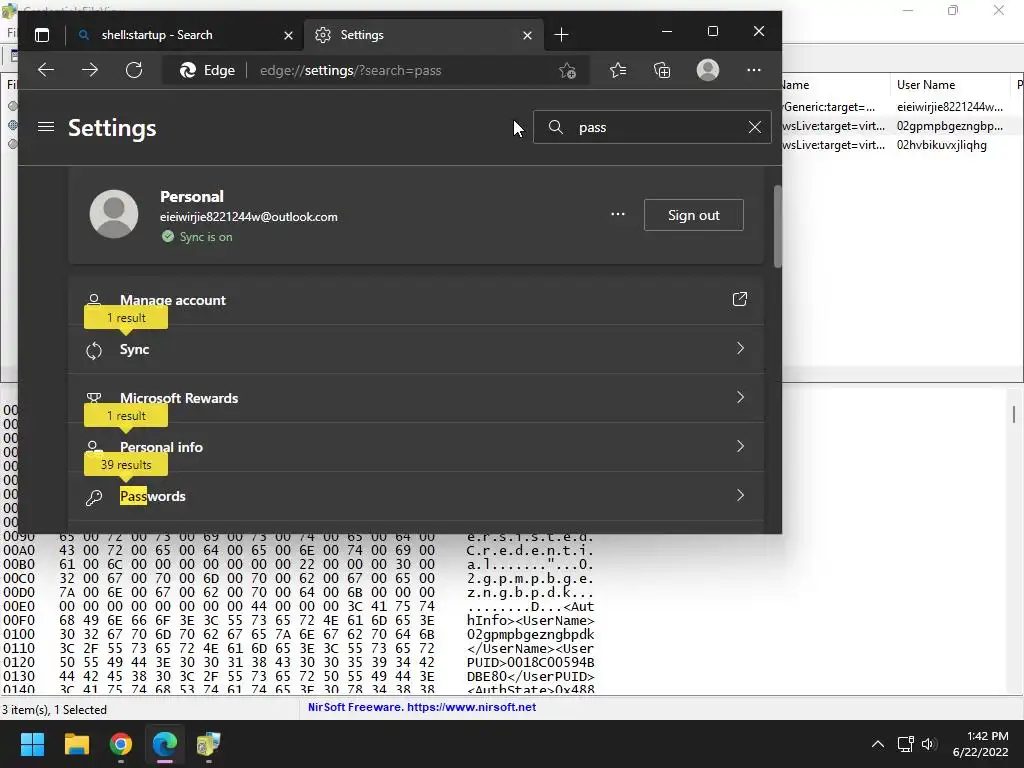Expand Passwords chevron
Screen dimensions: 1024x768
pyautogui.click(x=740, y=495)
